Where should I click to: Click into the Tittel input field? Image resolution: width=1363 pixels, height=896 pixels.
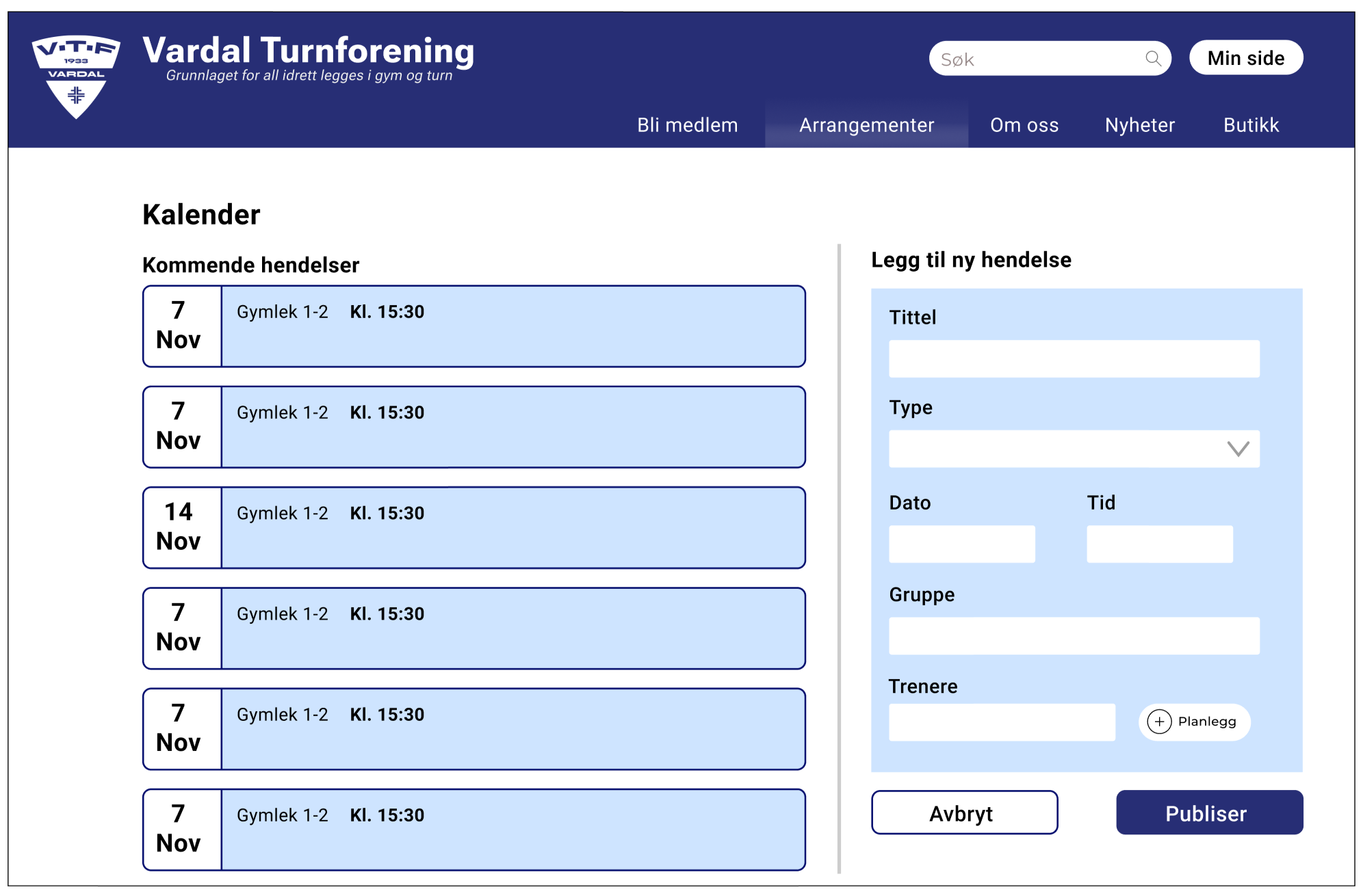pyautogui.click(x=1074, y=359)
